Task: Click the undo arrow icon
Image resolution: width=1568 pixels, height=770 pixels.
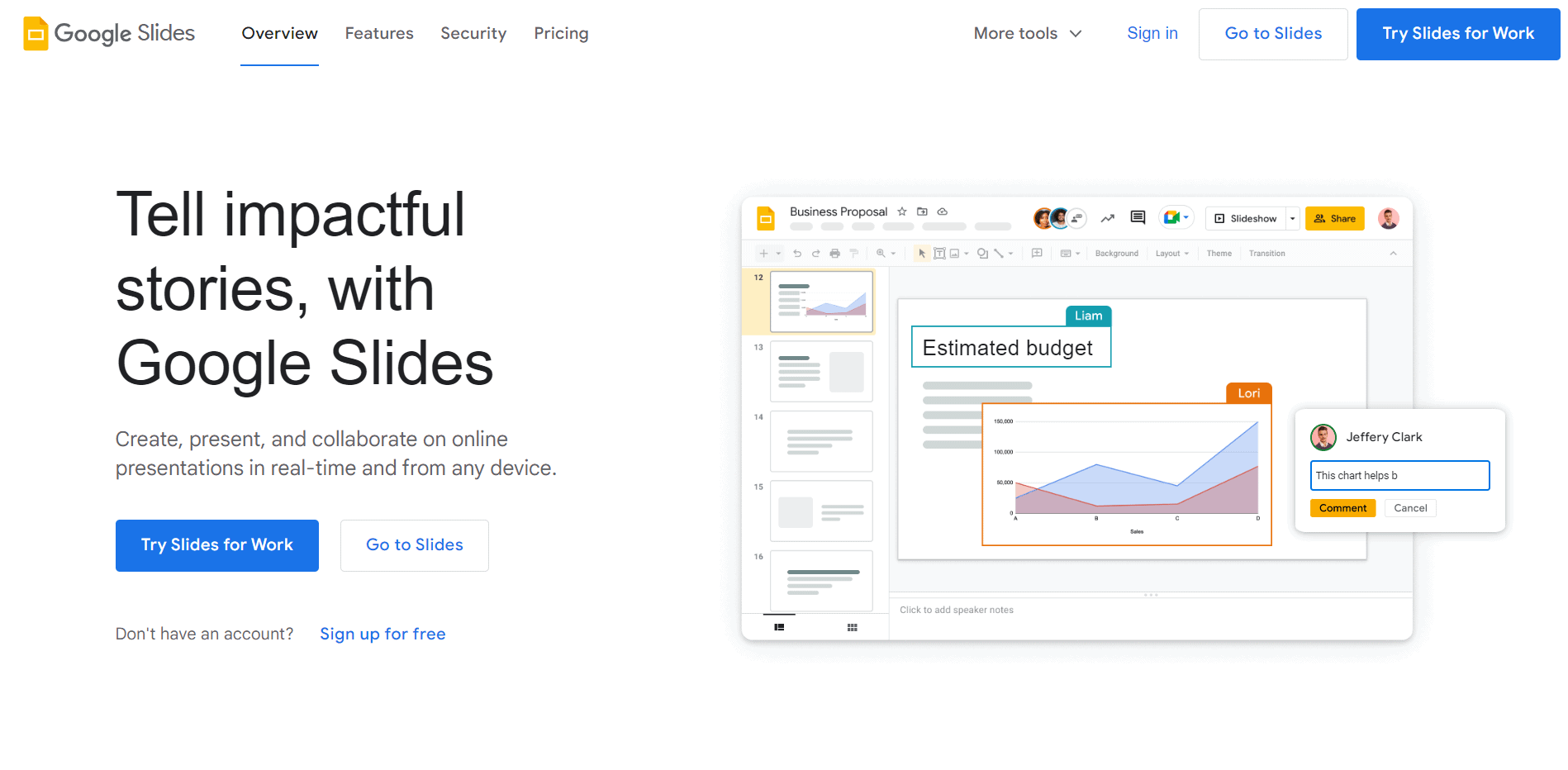Action: (797, 254)
